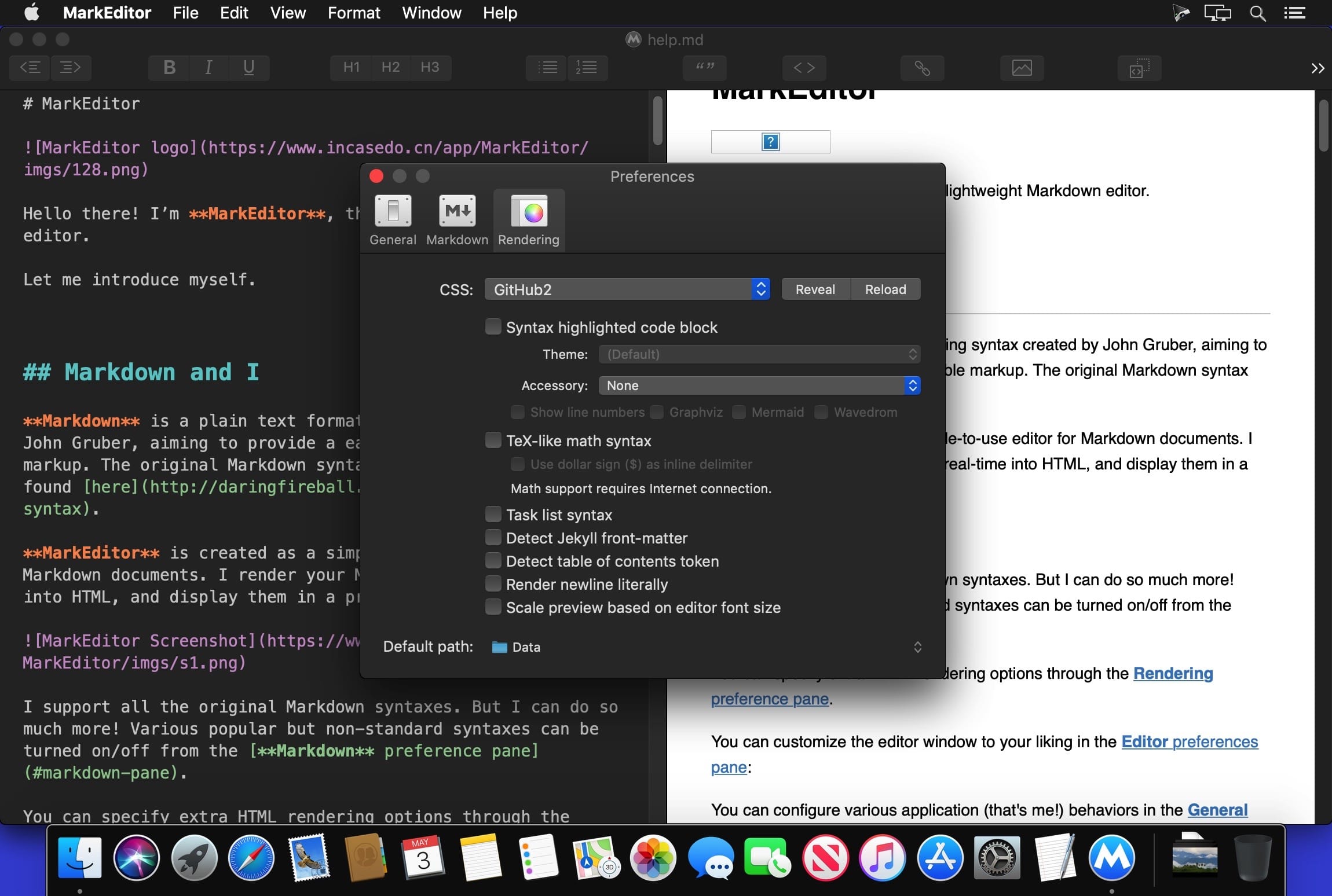Enable Scale preview based on editor font size
The width and height of the screenshot is (1332, 896).
click(493, 607)
